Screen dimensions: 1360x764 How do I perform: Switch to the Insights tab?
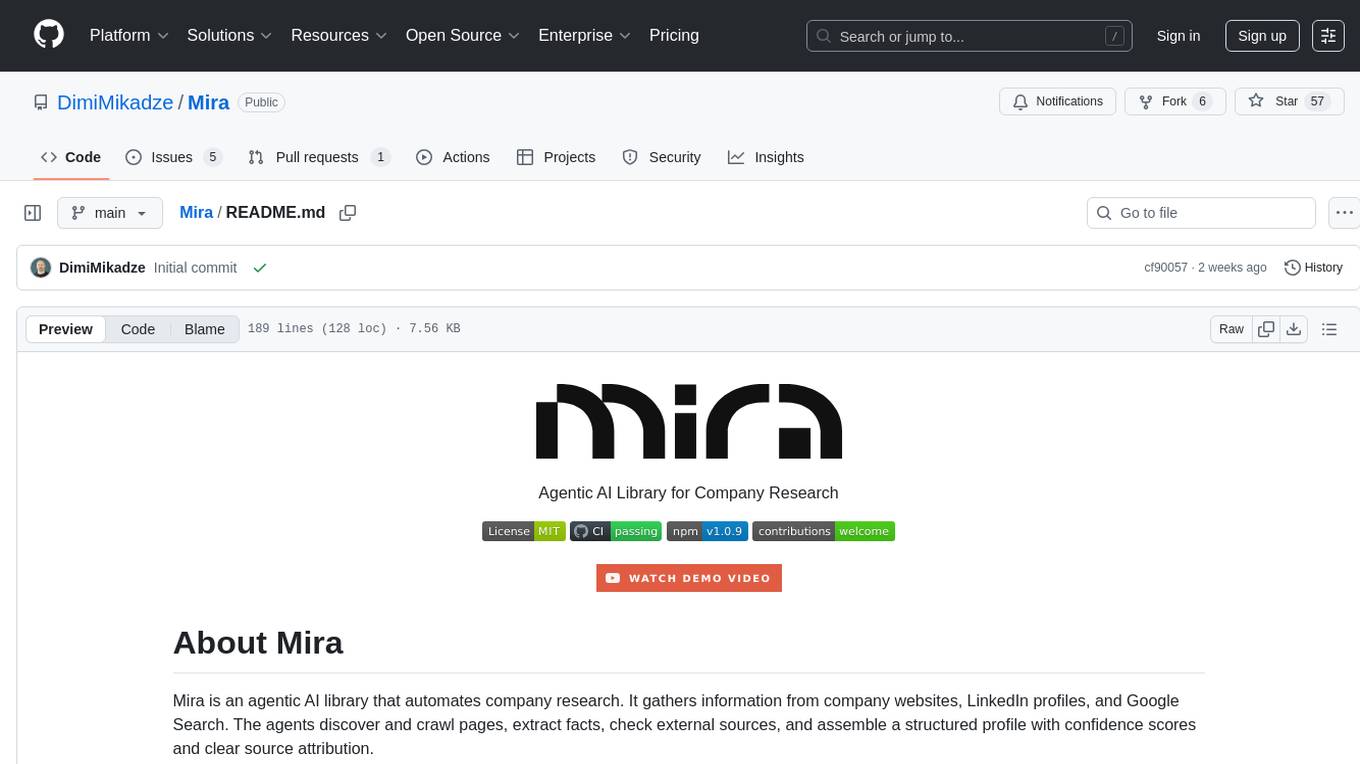coord(766,157)
